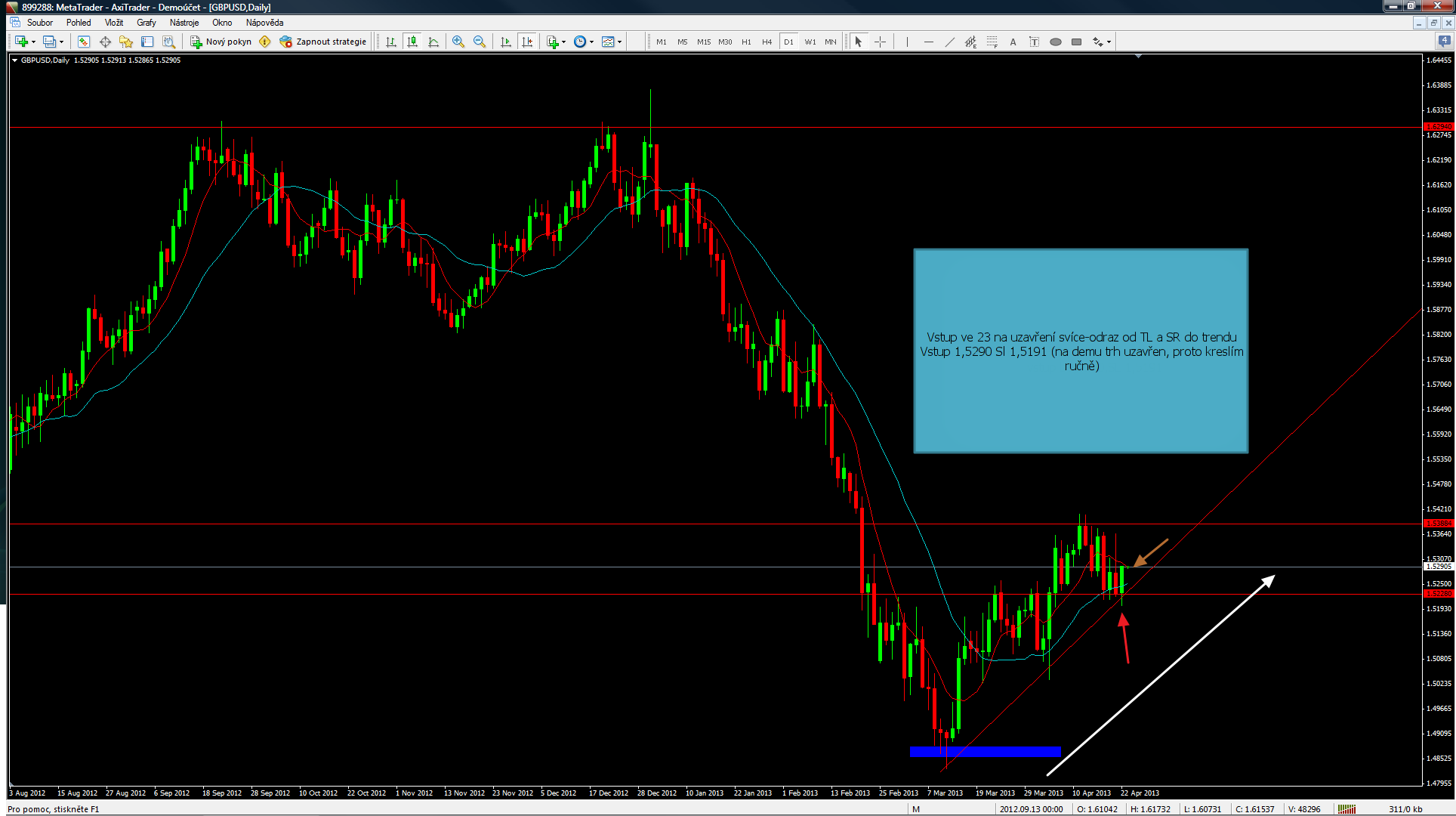Image resolution: width=1456 pixels, height=816 pixels.
Task: Expand the Indicators list dropdown arrow
Action: pos(563,42)
